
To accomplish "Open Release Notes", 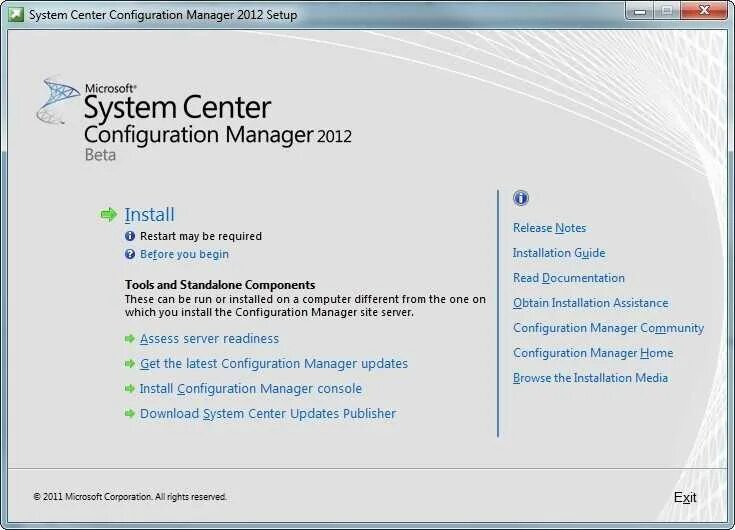I will [x=549, y=228].
